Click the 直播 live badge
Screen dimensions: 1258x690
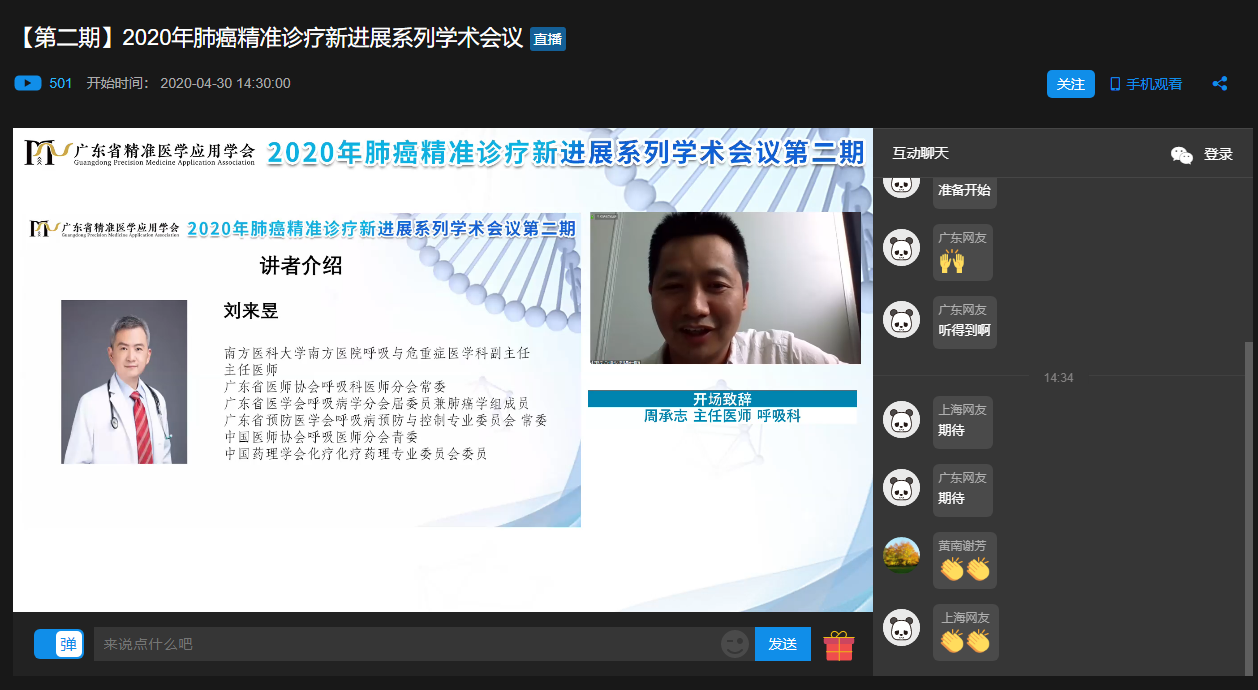[x=547, y=39]
